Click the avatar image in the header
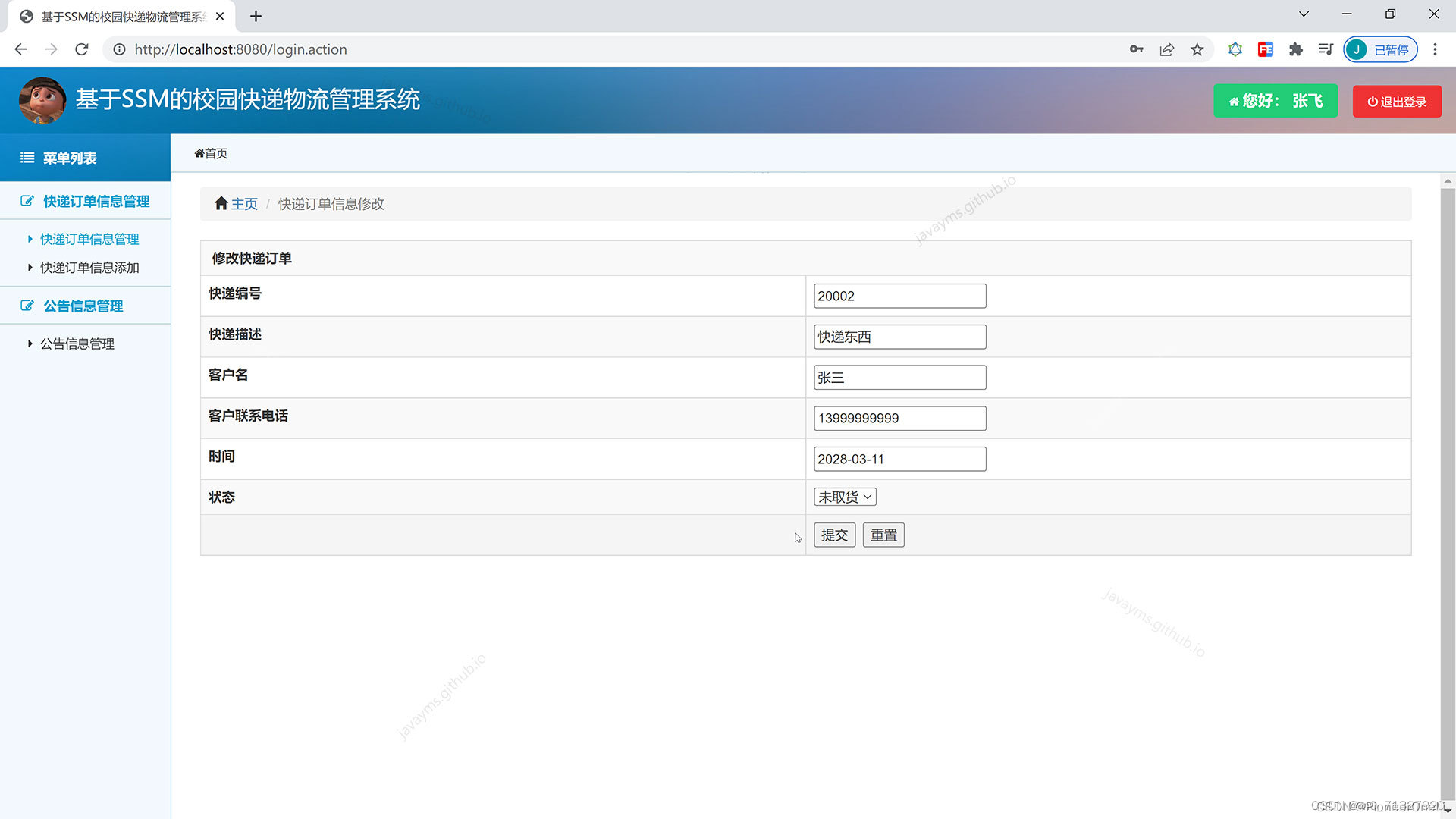The width and height of the screenshot is (1456, 819). point(42,100)
